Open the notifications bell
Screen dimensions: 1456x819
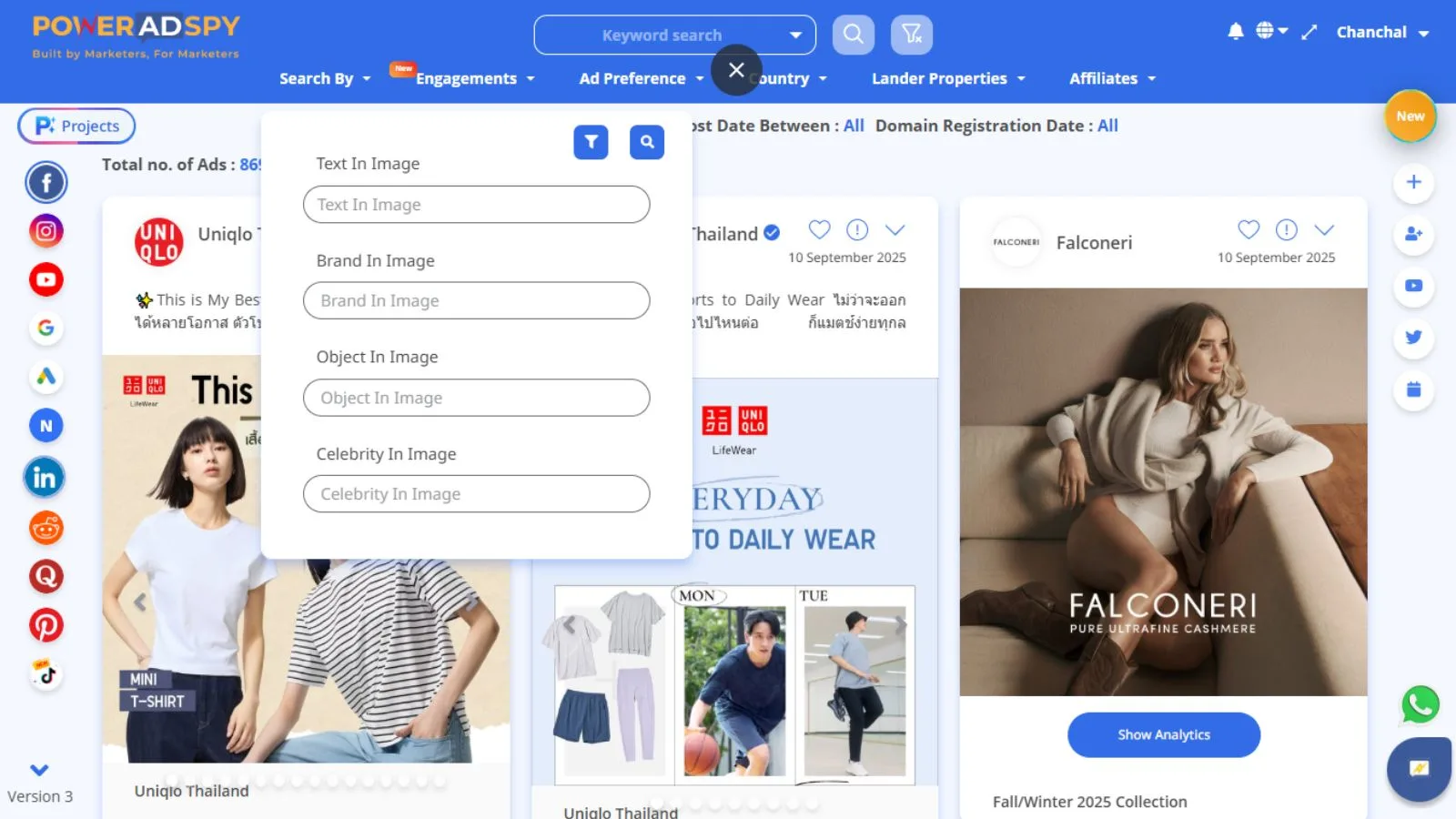click(1236, 32)
